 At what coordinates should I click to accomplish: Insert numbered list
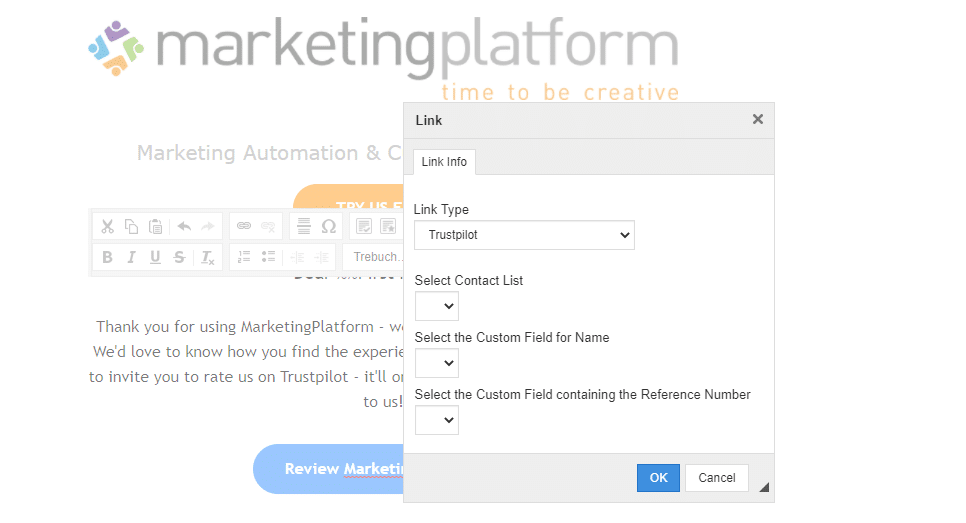[245, 257]
